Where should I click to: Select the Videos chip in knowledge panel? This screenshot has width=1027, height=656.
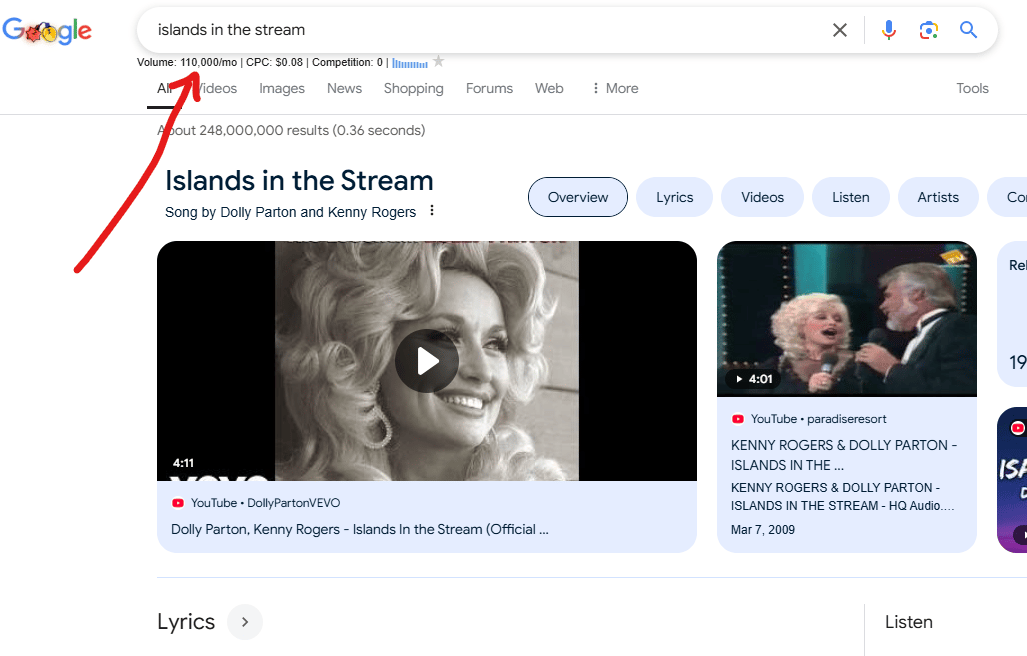[x=762, y=197]
